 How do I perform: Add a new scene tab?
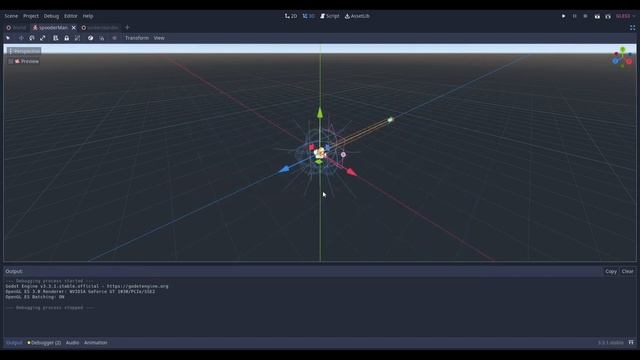pos(127,28)
